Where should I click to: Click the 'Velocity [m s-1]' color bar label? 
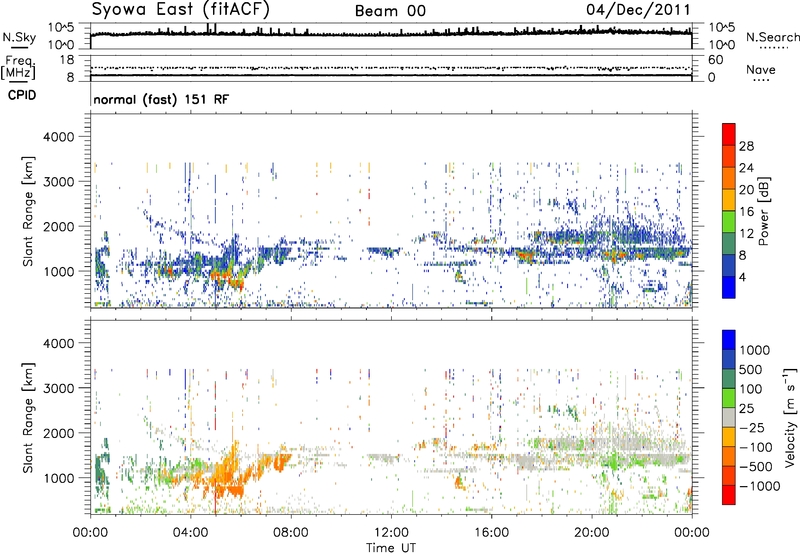coord(790,417)
